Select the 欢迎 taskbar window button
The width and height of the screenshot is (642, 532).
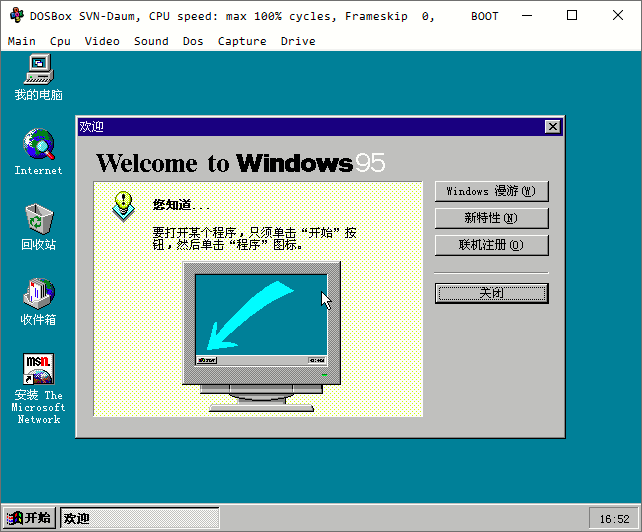[x=140, y=518]
